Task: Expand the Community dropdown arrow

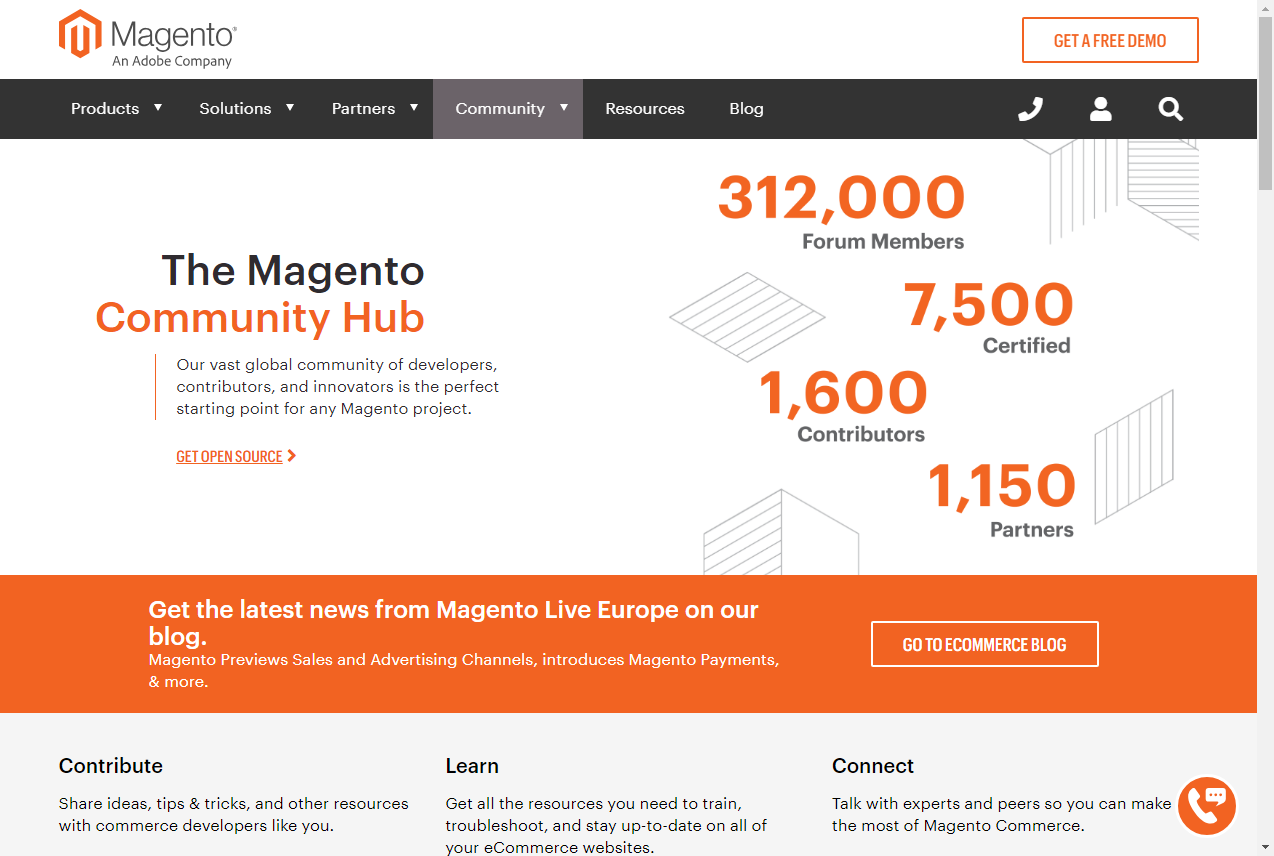Action: [564, 107]
